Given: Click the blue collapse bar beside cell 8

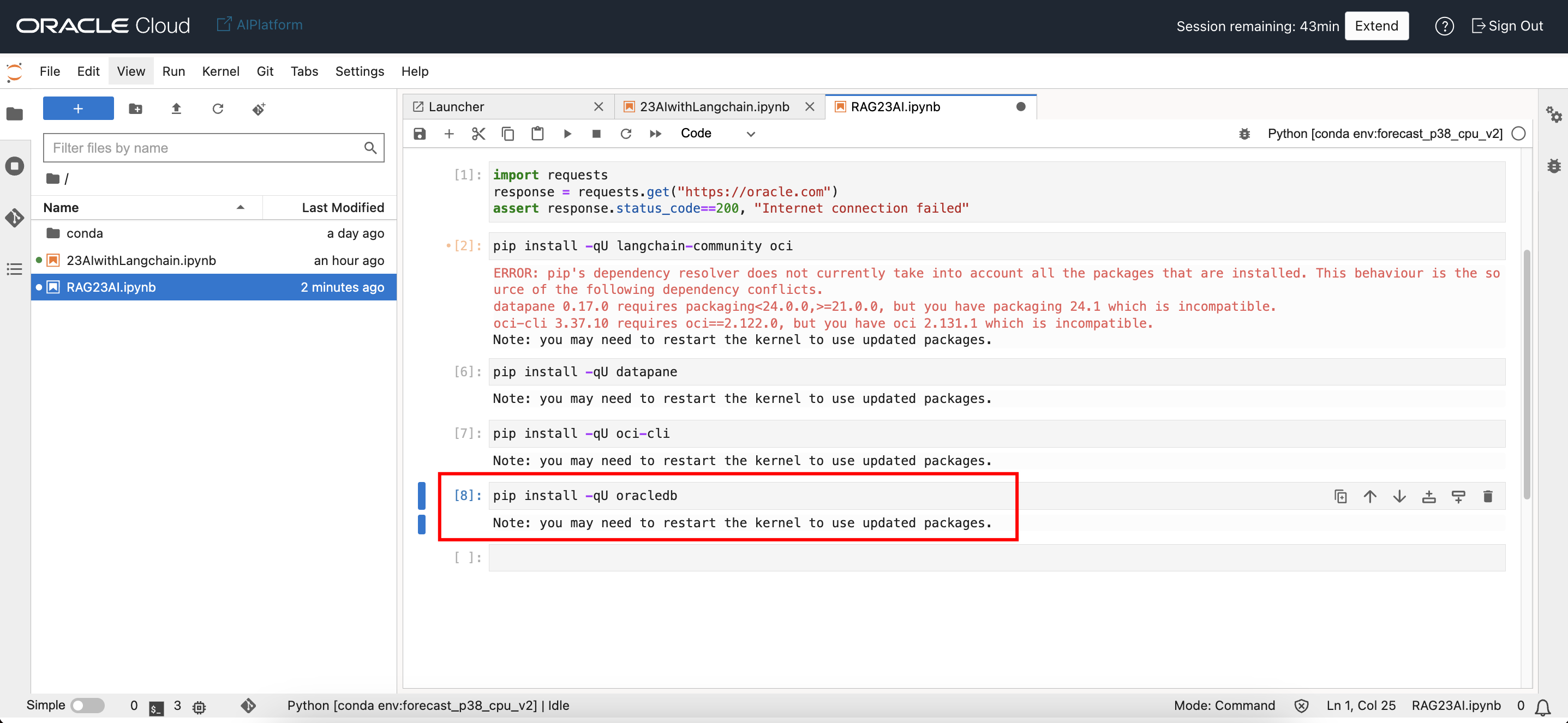Looking at the screenshot, I should [421, 495].
